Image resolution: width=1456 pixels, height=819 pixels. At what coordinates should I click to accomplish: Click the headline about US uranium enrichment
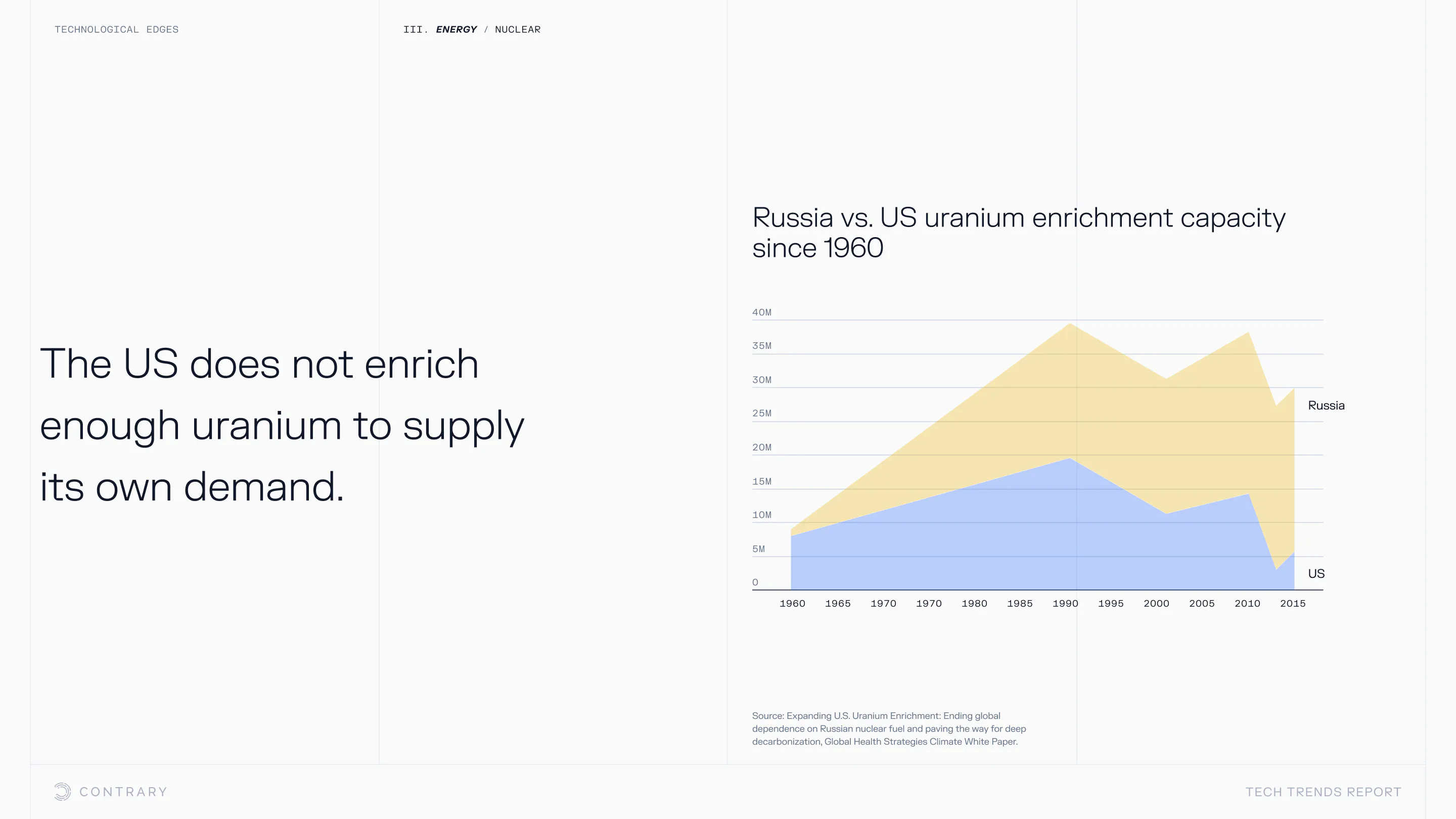tap(282, 425)
